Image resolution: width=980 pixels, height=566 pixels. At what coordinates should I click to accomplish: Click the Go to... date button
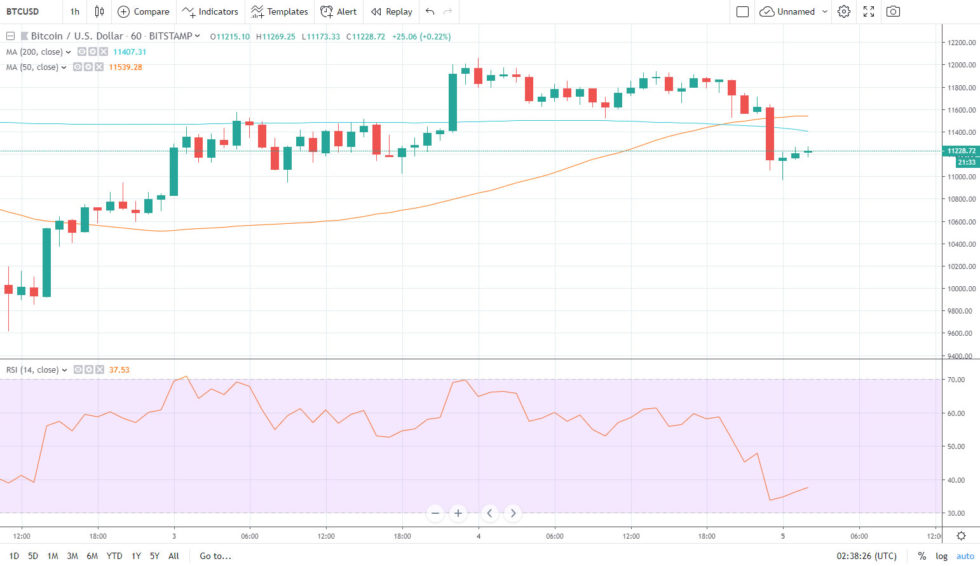[x=215, y=556]
